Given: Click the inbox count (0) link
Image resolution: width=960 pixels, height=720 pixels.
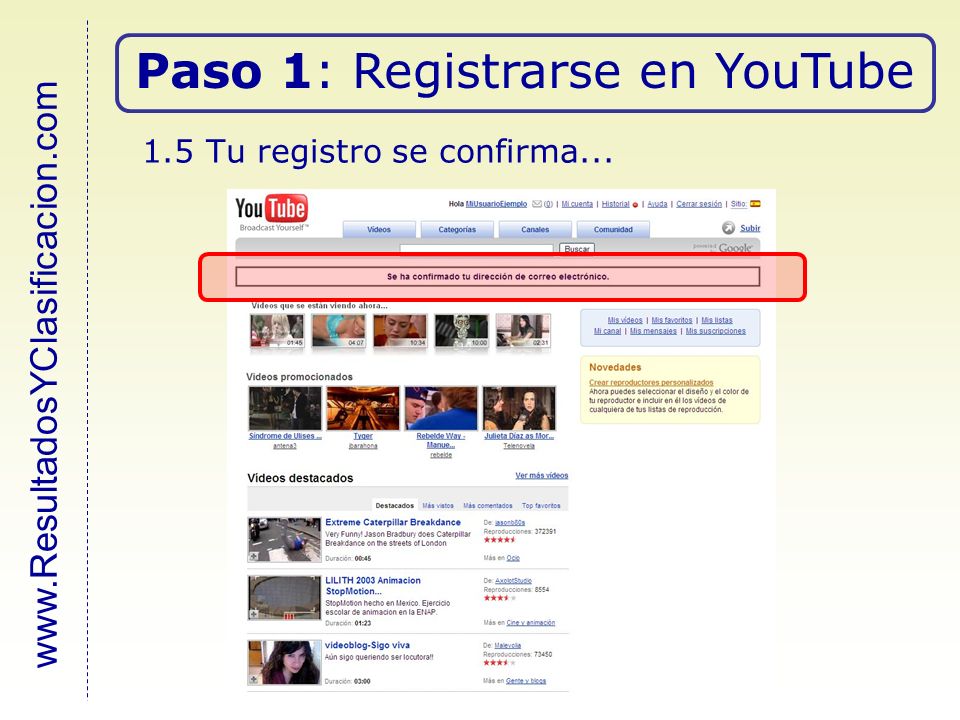Looking at the screenshot, I should click(548, 204).
